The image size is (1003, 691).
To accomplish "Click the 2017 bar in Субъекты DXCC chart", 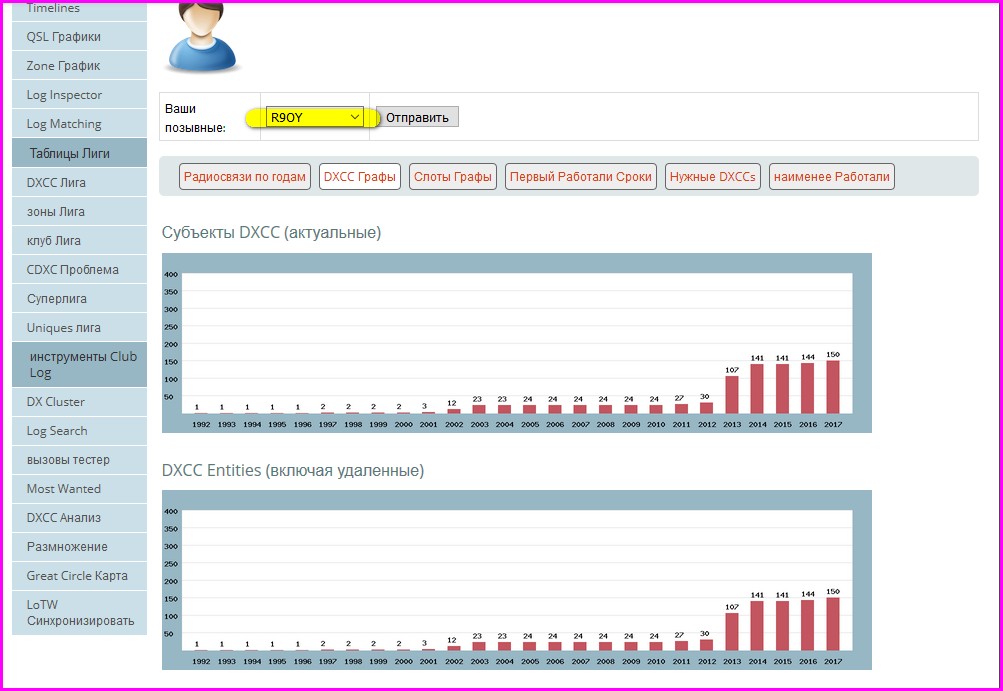I will point(832,387).
